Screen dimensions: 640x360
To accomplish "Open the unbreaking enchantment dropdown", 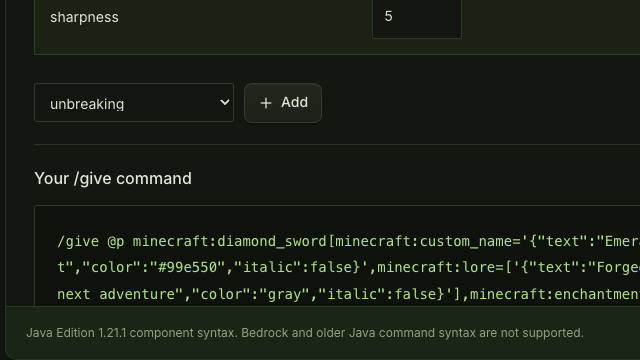I will (134, 102).
